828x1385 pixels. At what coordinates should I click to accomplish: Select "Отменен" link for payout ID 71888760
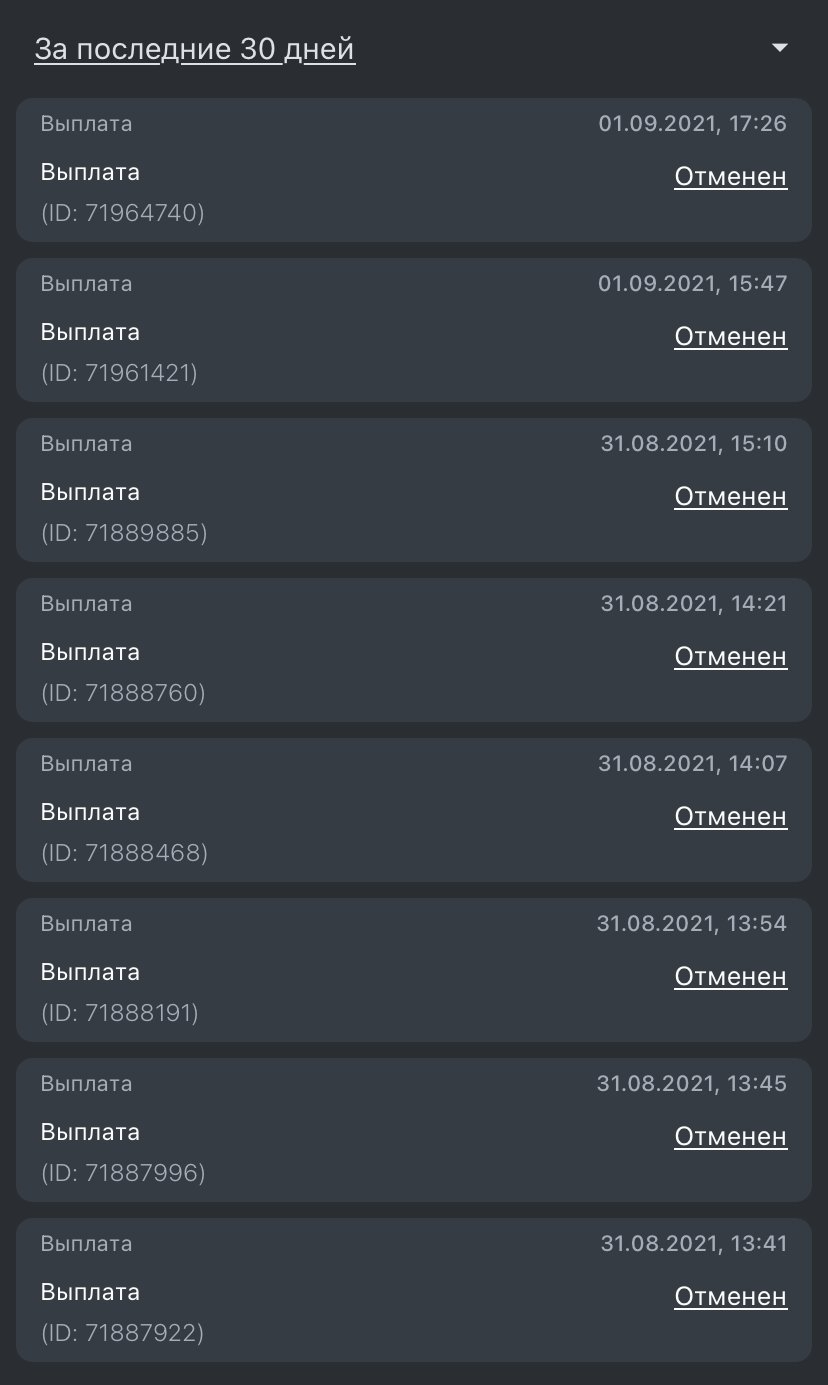pos(730,657)
